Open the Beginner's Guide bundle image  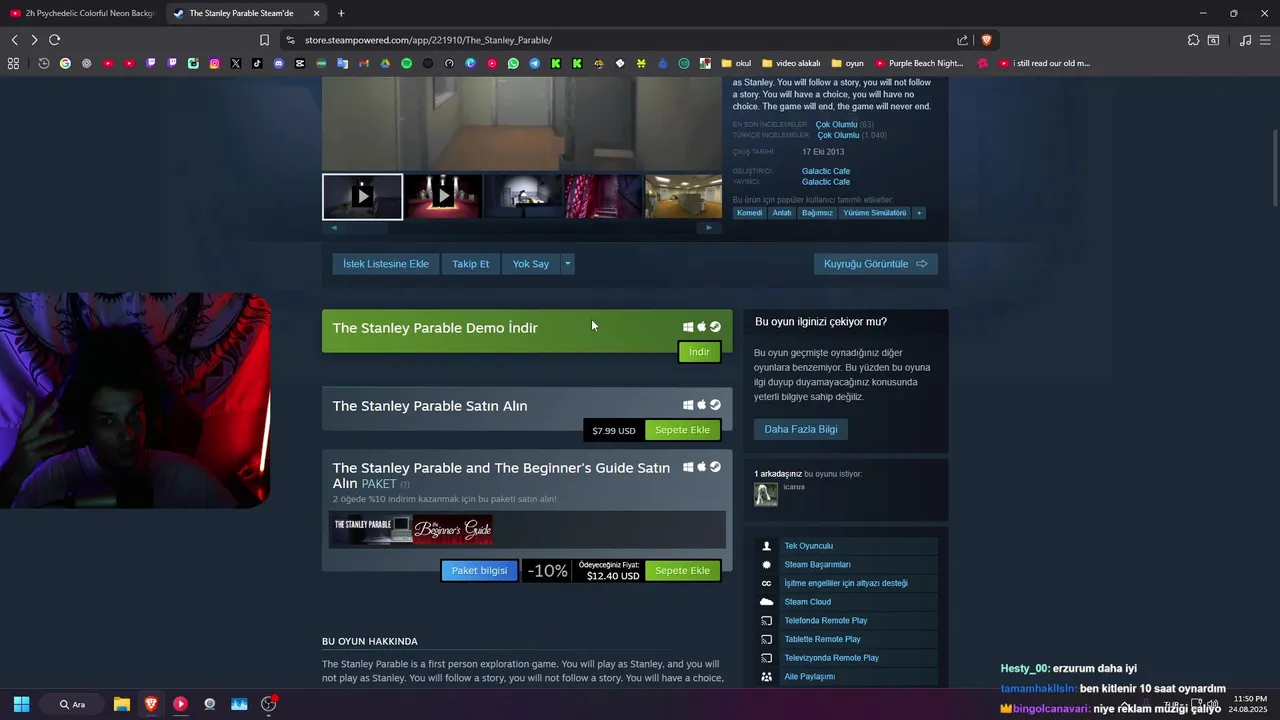point(453,529)
